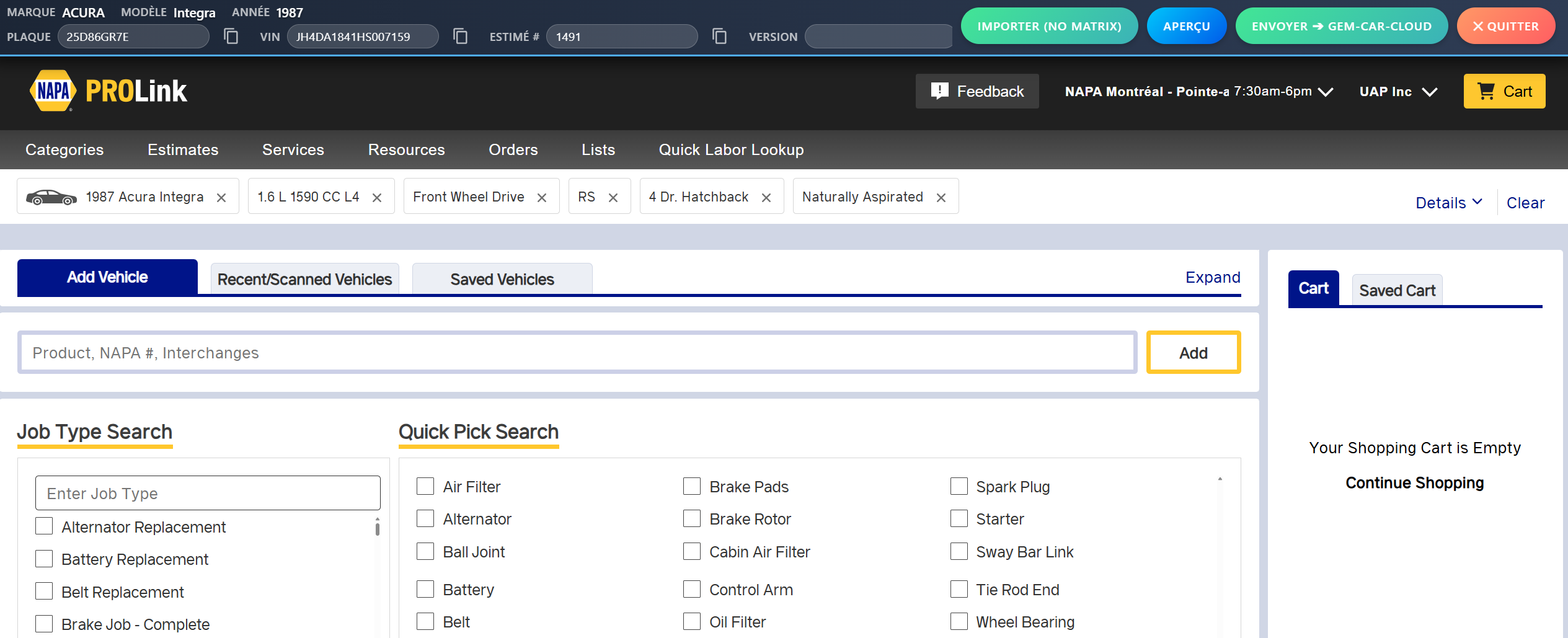Check the Ball Joint quick pick

pyautogui.click(x=425, y=551)
